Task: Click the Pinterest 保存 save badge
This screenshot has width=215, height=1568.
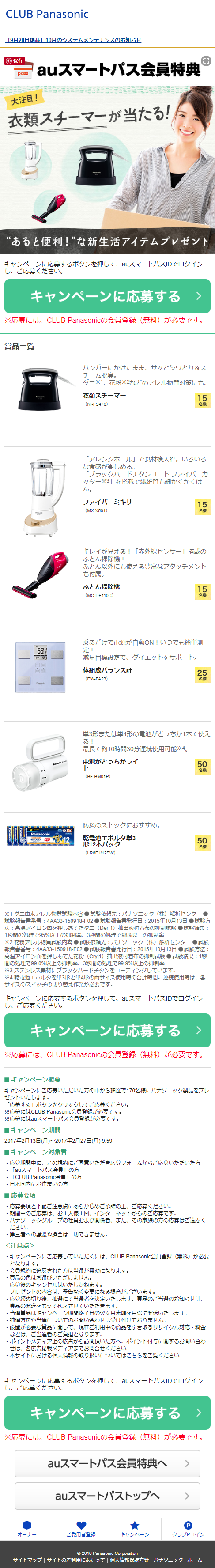Action: (15, 61)
